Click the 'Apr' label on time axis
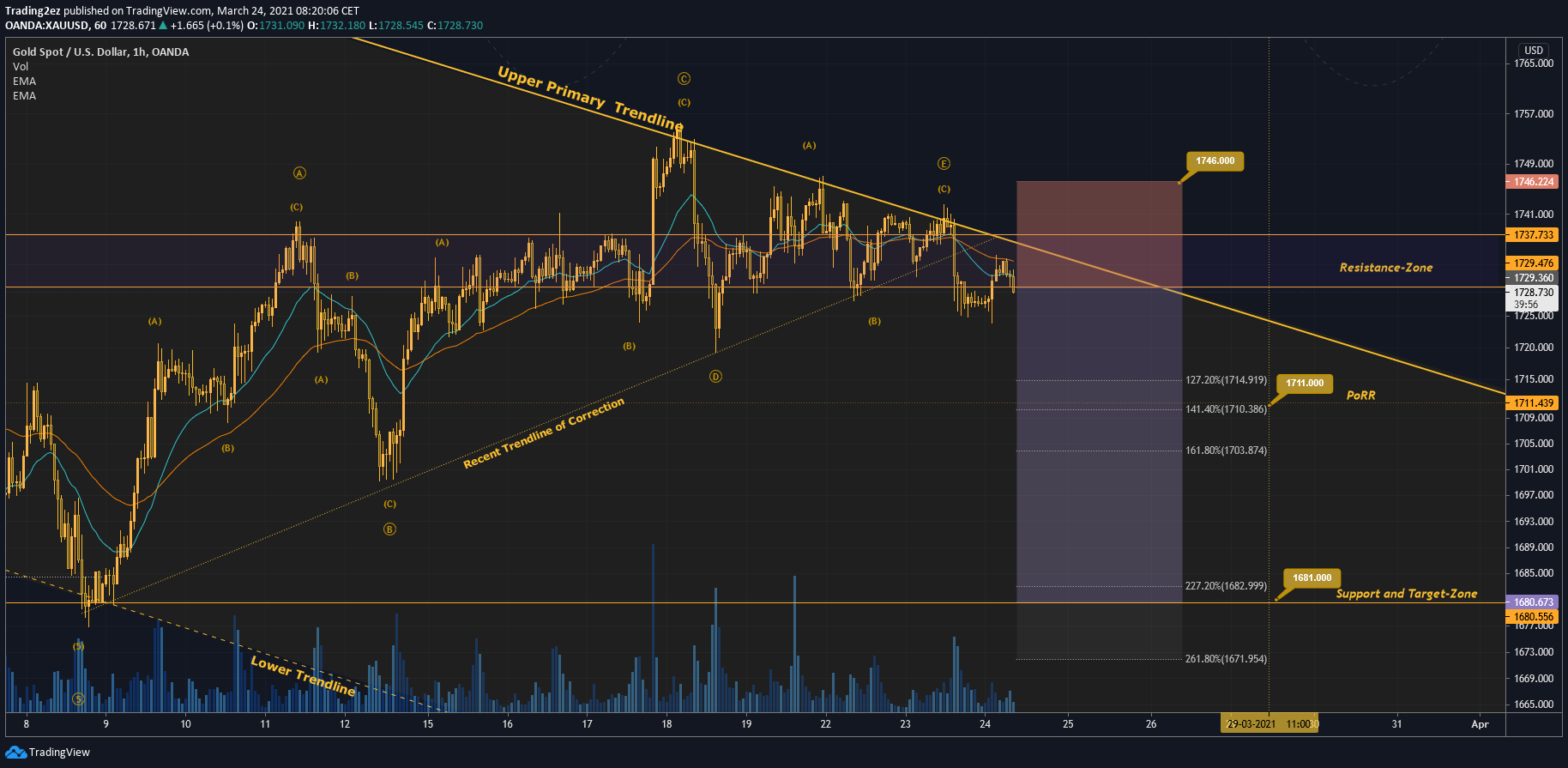 (x=1480, y=724)
